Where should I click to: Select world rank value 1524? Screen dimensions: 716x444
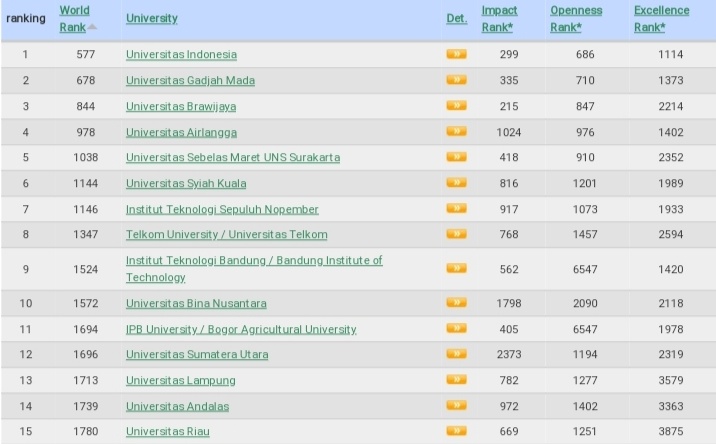pos(85,269)
